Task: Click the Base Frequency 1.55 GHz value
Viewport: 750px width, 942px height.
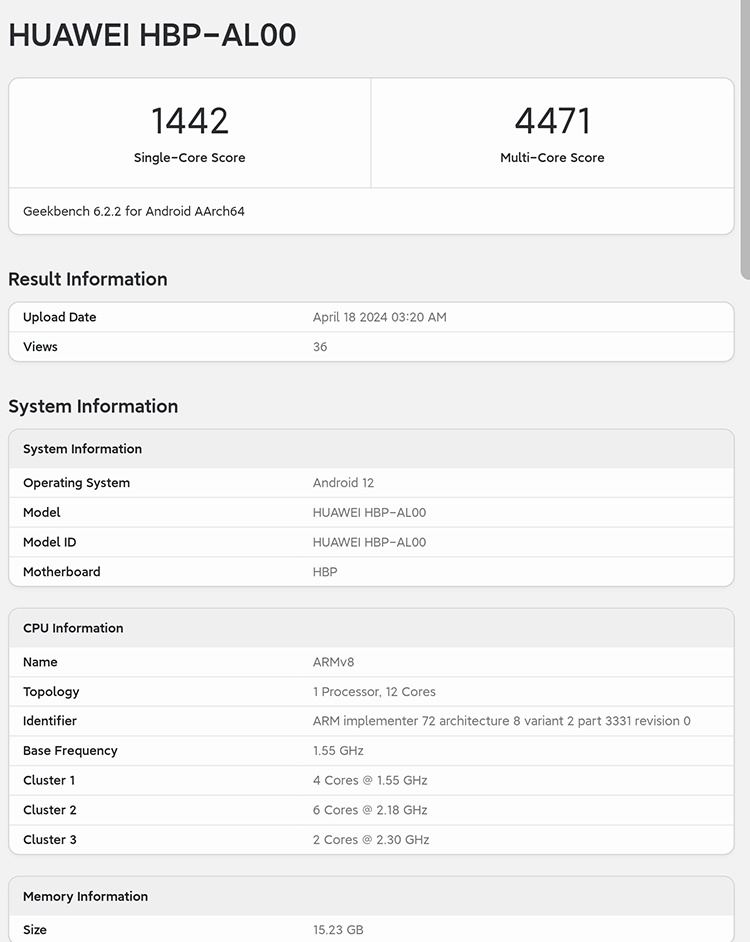Action: 338,751
